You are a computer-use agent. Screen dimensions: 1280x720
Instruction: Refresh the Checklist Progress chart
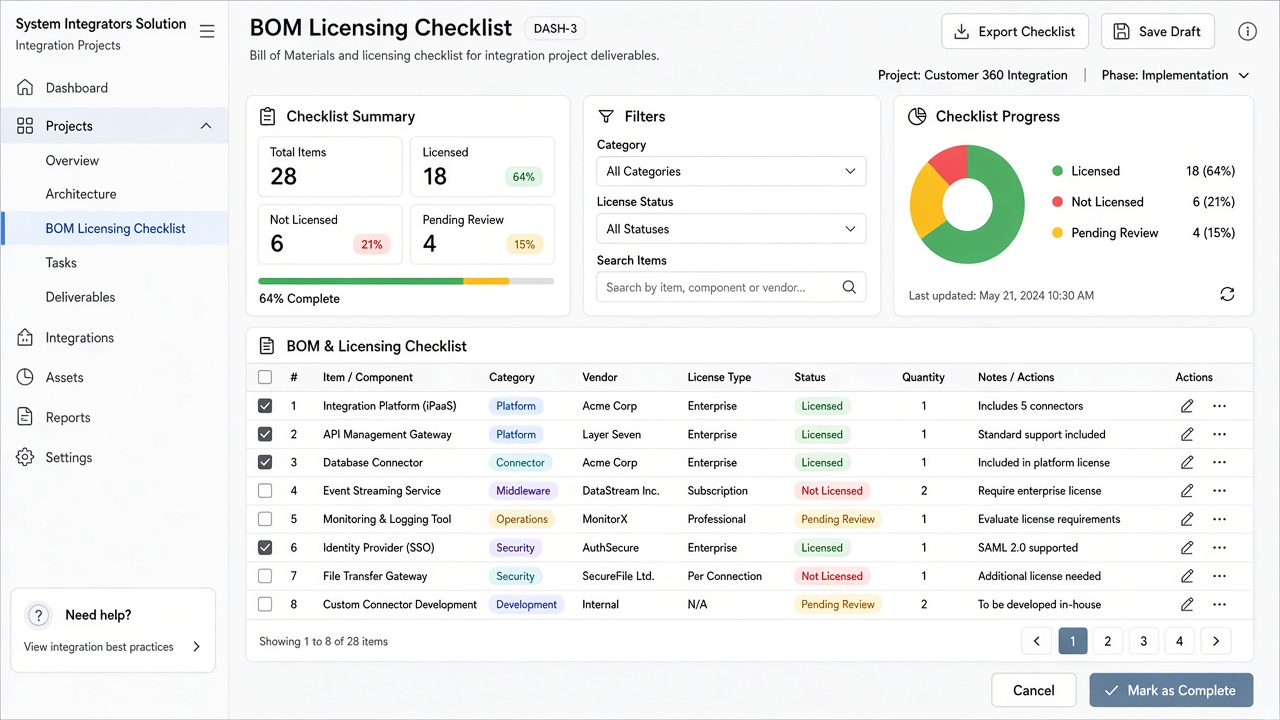point(1227,294)
